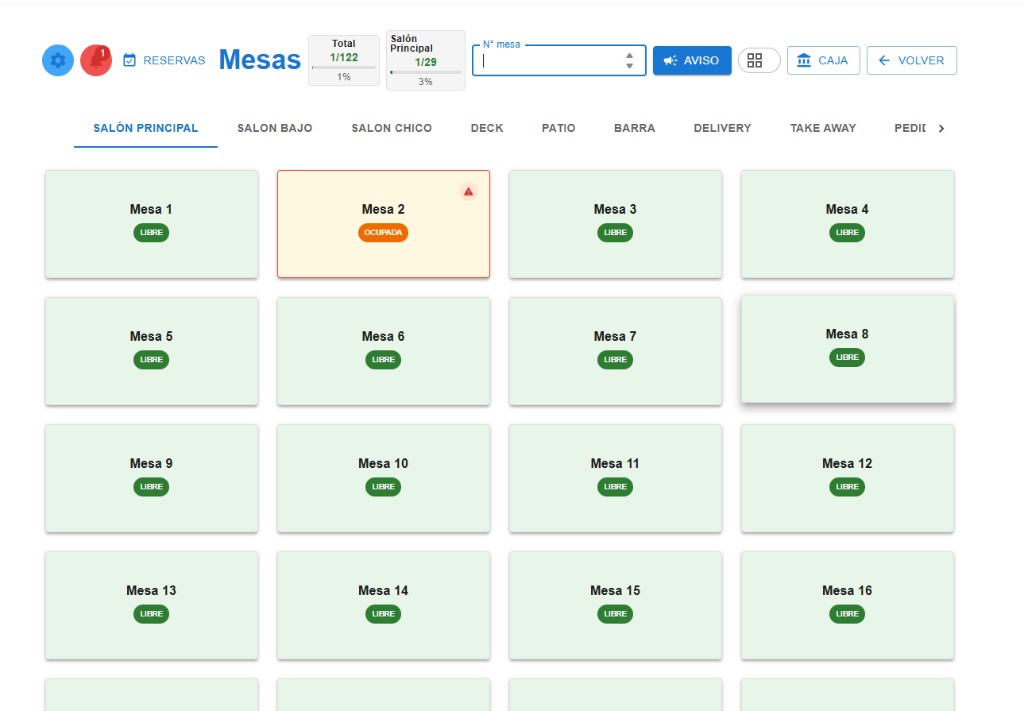Open the Mesa 5 card

click(x=152, y=351)
